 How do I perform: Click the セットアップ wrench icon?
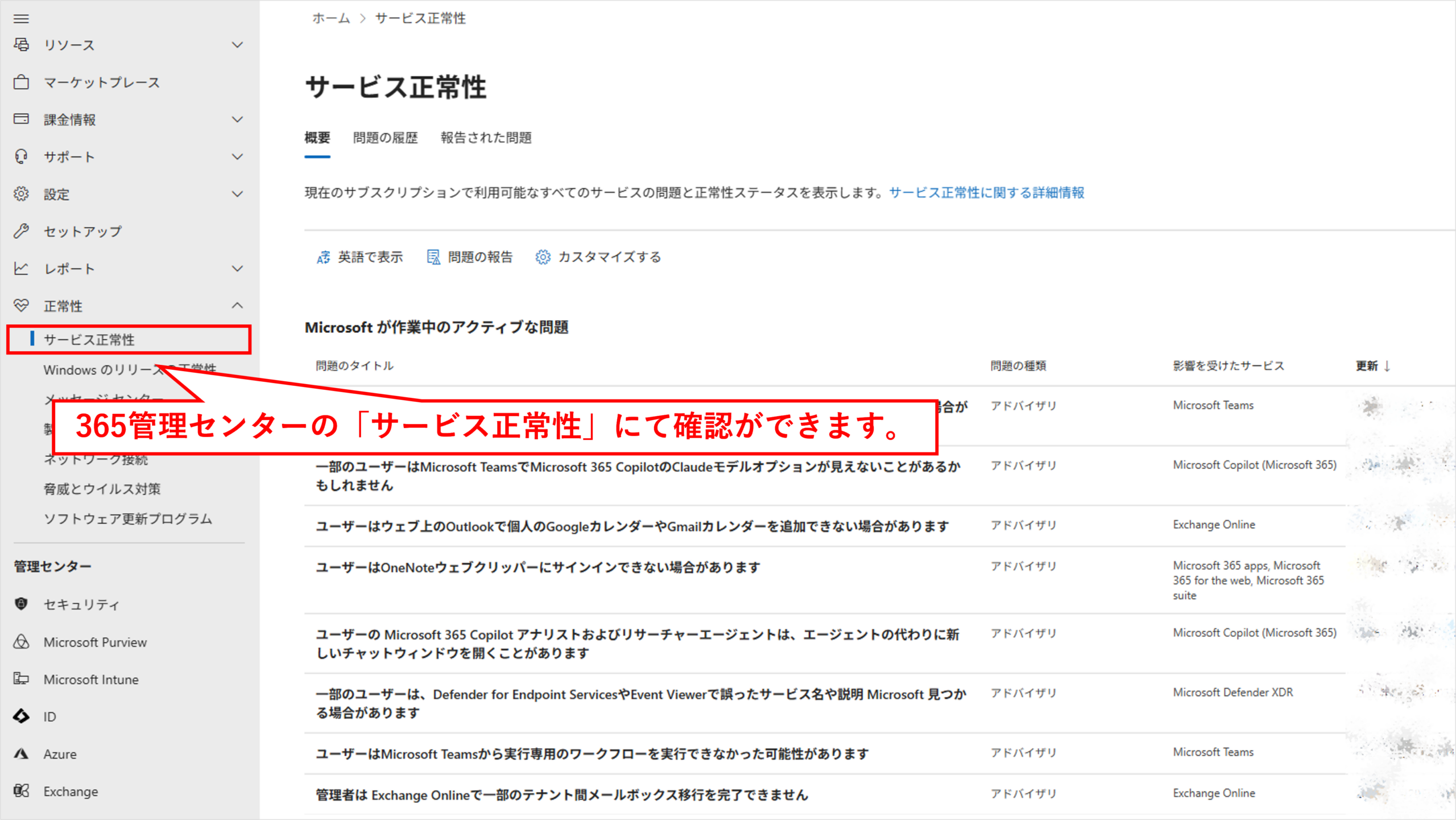point(22,231)
